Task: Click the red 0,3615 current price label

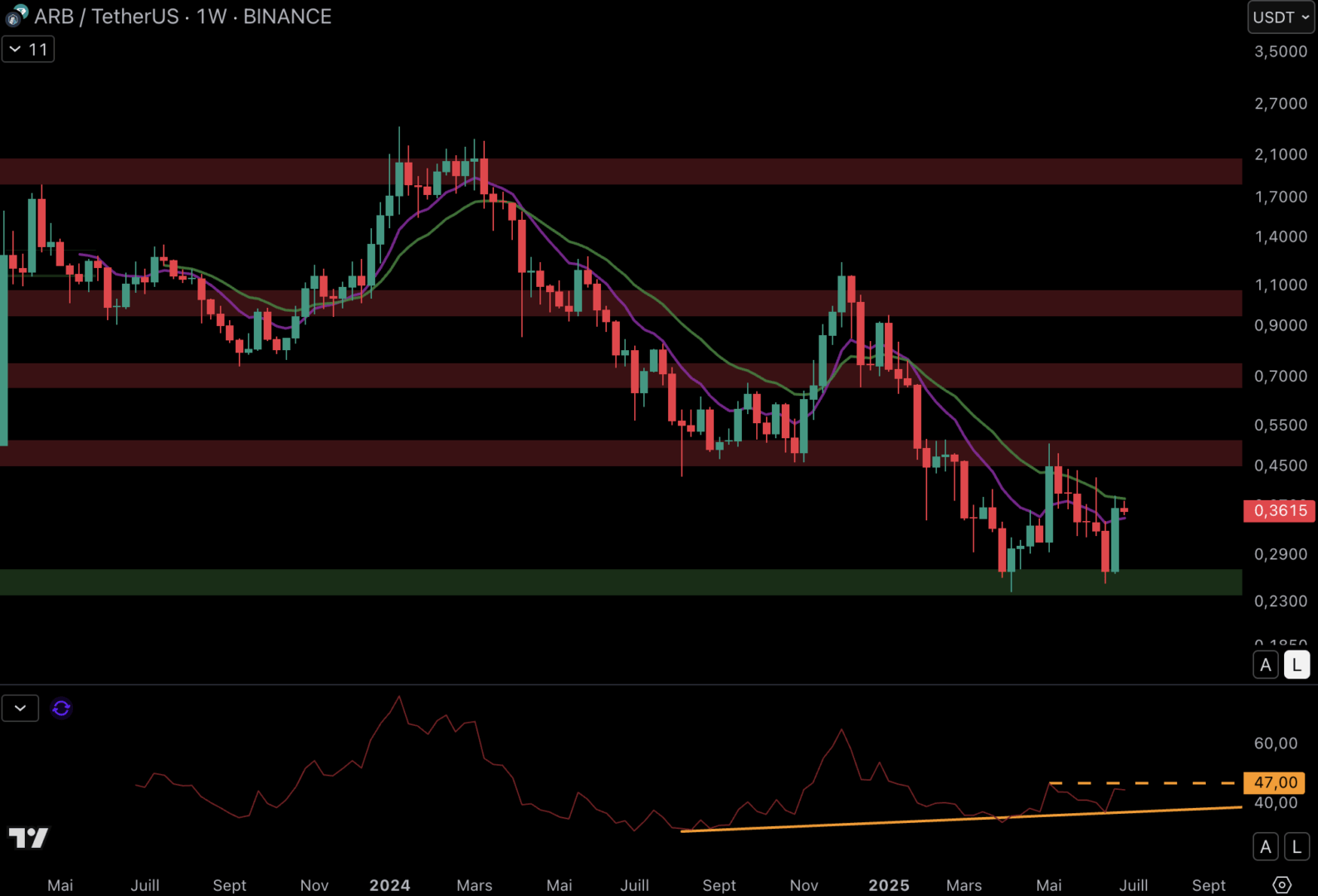Action: click(1279, 510)
